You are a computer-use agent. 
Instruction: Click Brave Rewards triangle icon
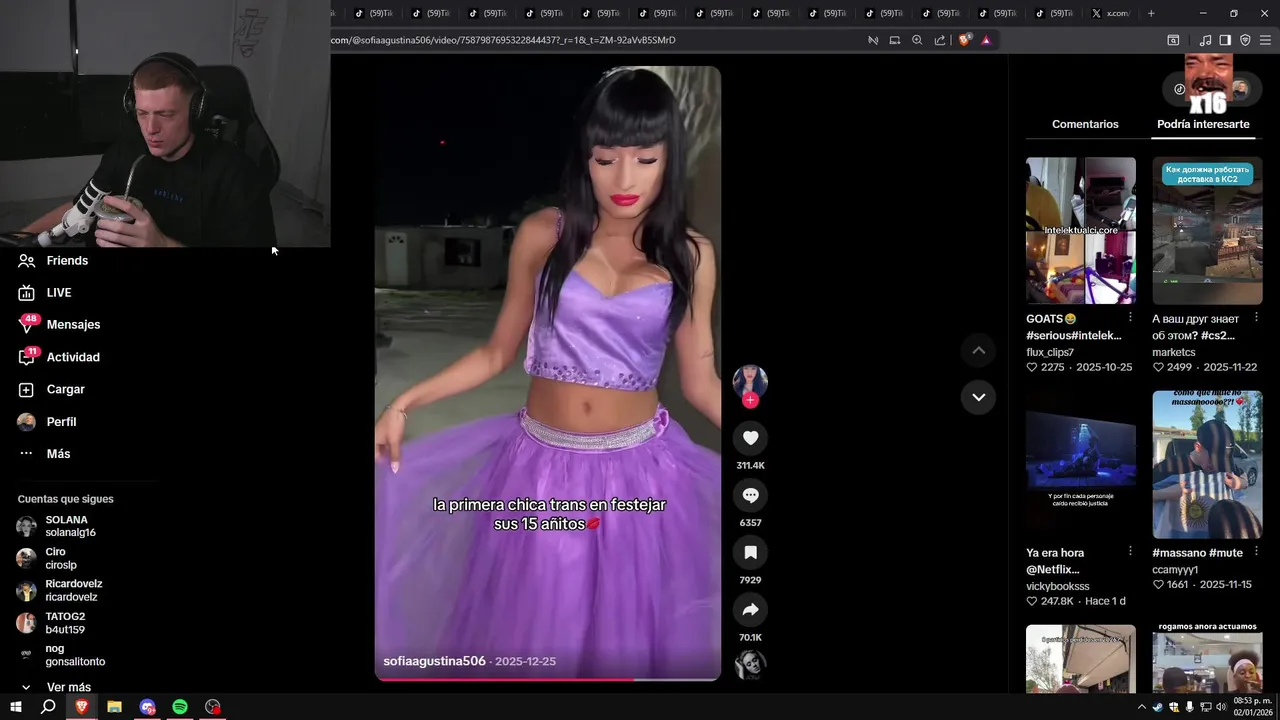(986, 40)
